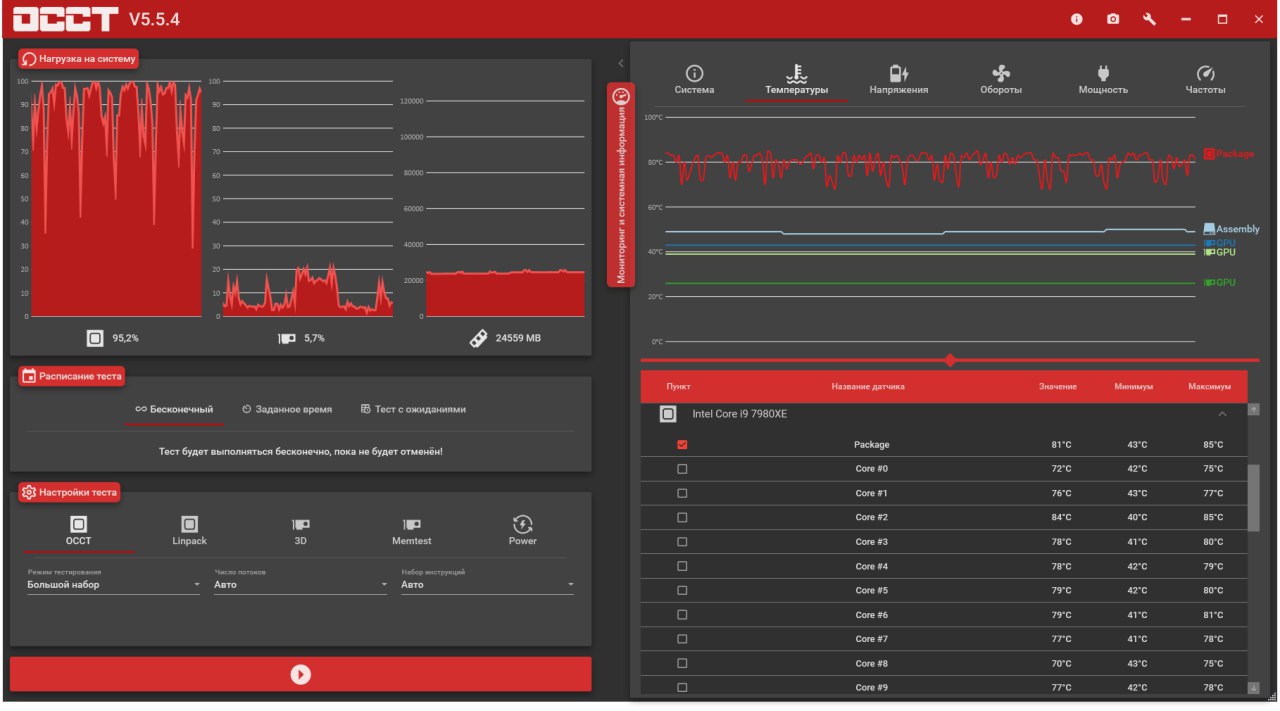Select the Memtest test type

click(411, 531)
